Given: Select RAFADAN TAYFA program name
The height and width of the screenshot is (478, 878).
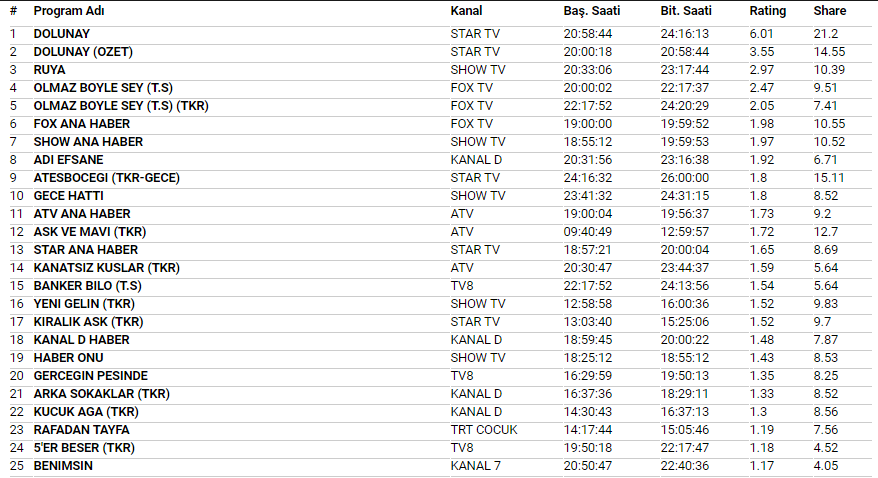Looking at the screenshot, I should pyautogui.click(x=83, y=430).
